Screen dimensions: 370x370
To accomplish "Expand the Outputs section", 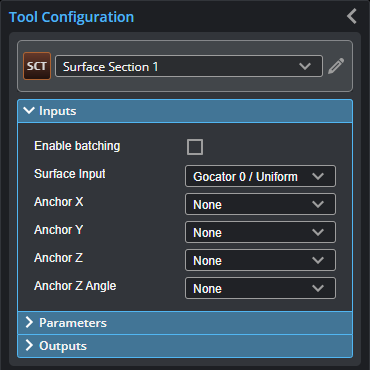I will pos(185,346).
